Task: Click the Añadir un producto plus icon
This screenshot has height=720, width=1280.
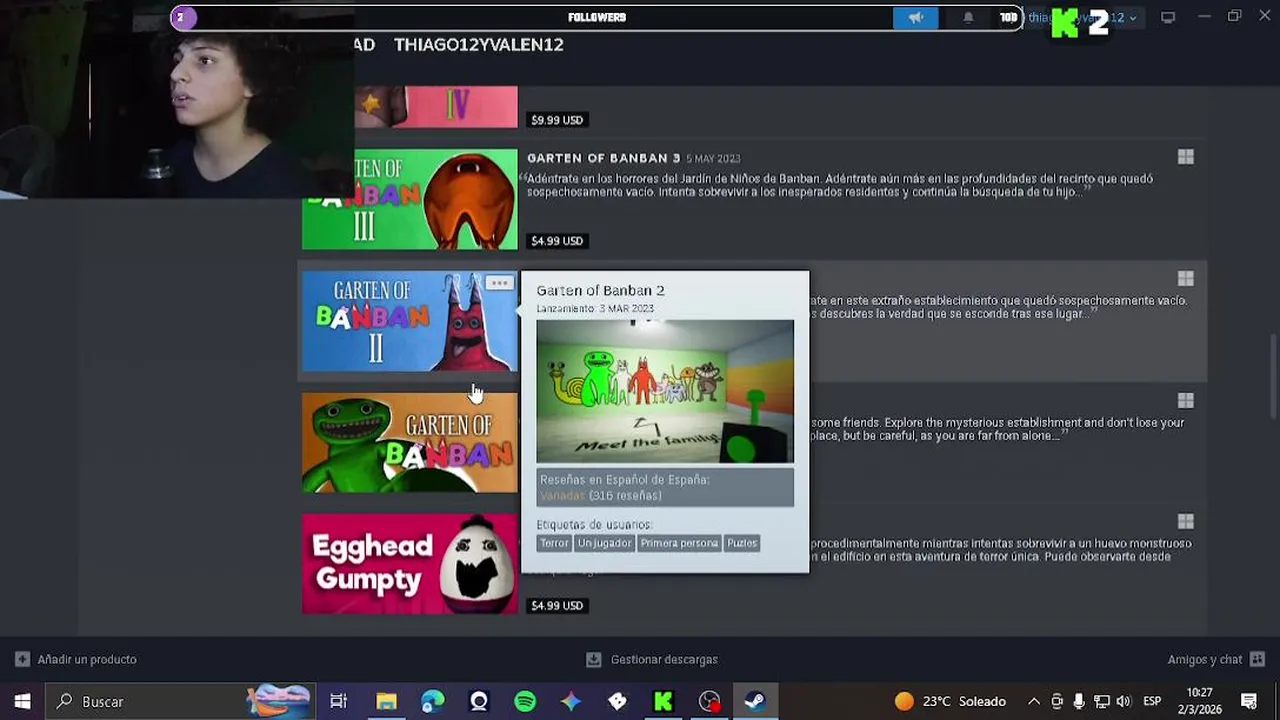Action: (22, 660)
